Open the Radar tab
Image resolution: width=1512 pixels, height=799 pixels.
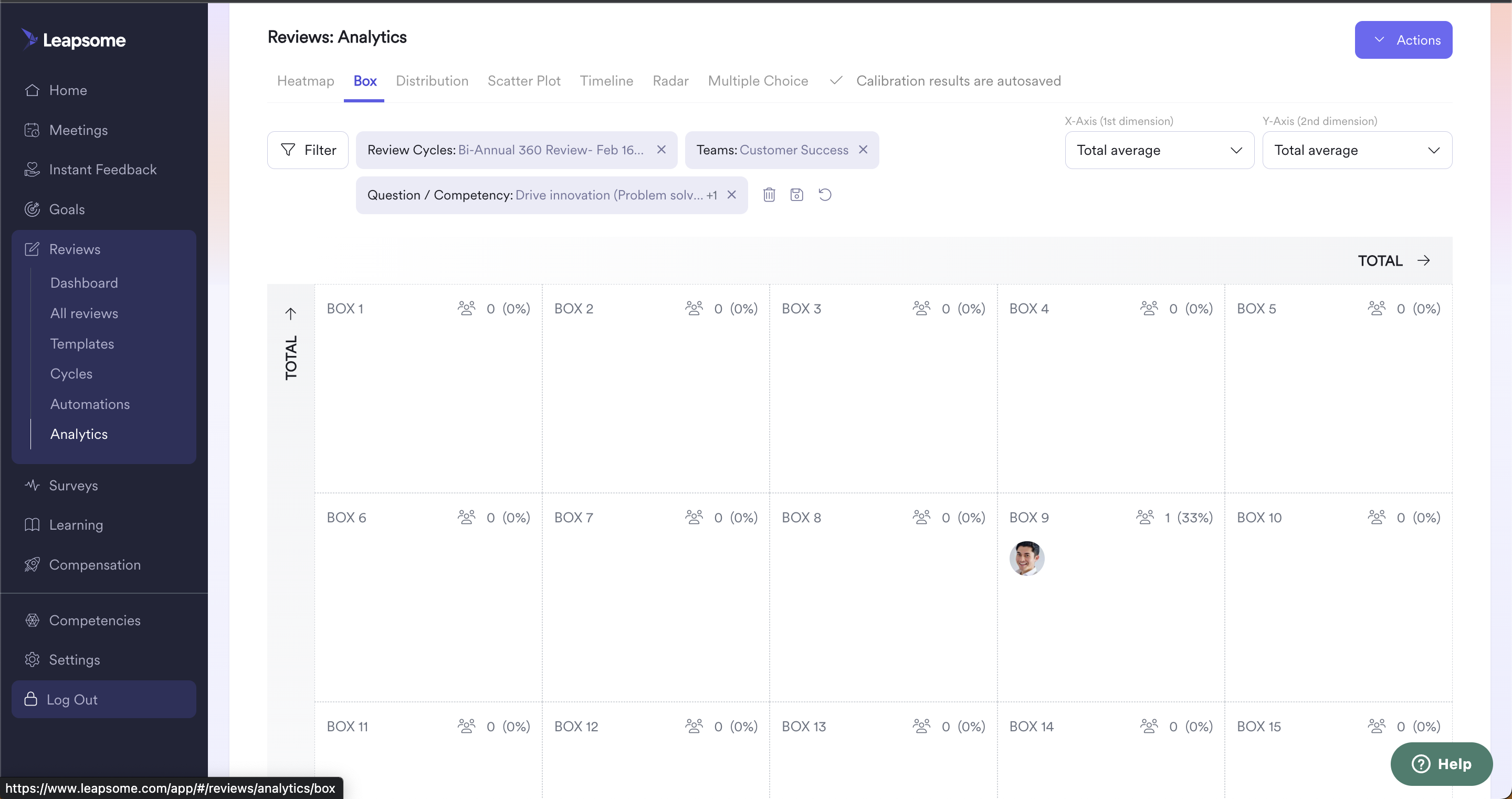[670, 80]
